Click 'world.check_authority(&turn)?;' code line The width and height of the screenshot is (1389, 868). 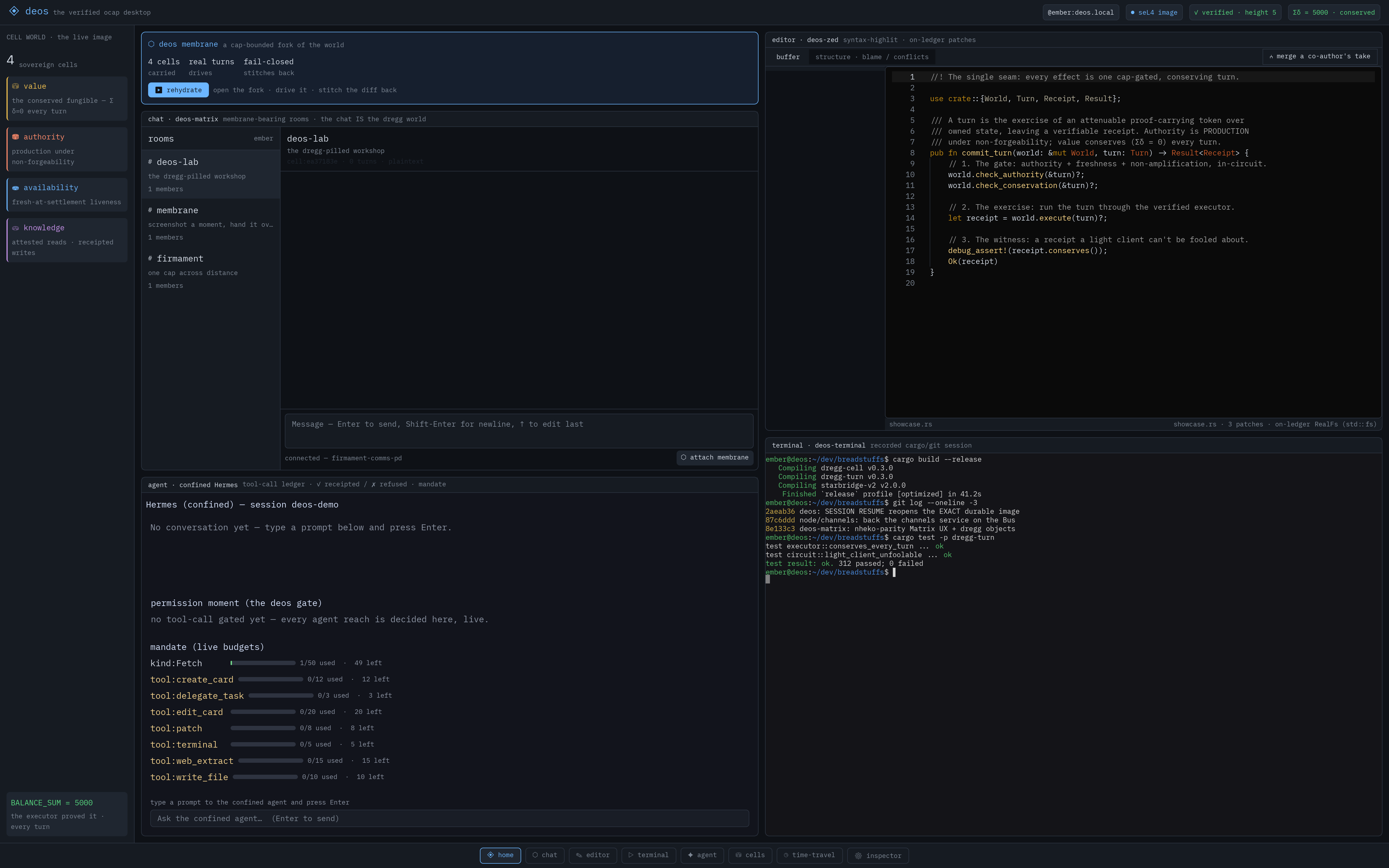coord(1016,174)
